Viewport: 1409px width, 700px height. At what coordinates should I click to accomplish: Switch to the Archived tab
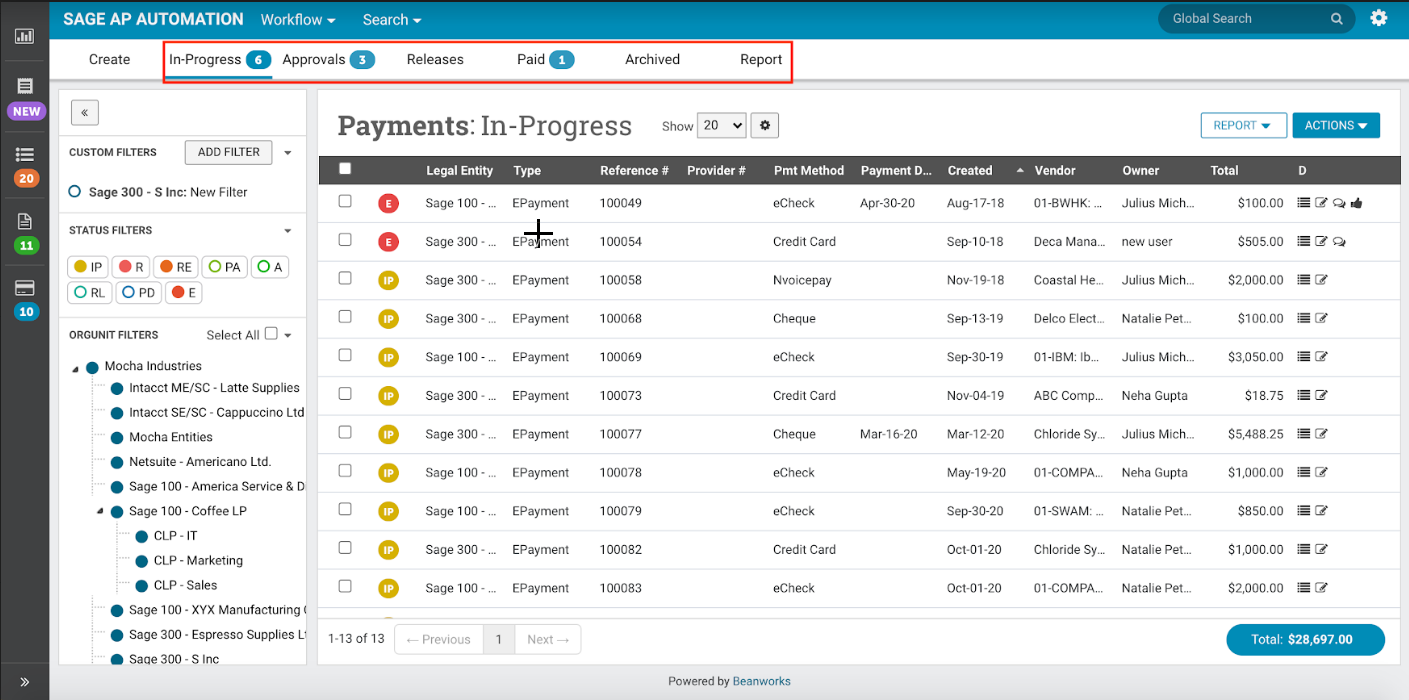[x=652, y=60]
